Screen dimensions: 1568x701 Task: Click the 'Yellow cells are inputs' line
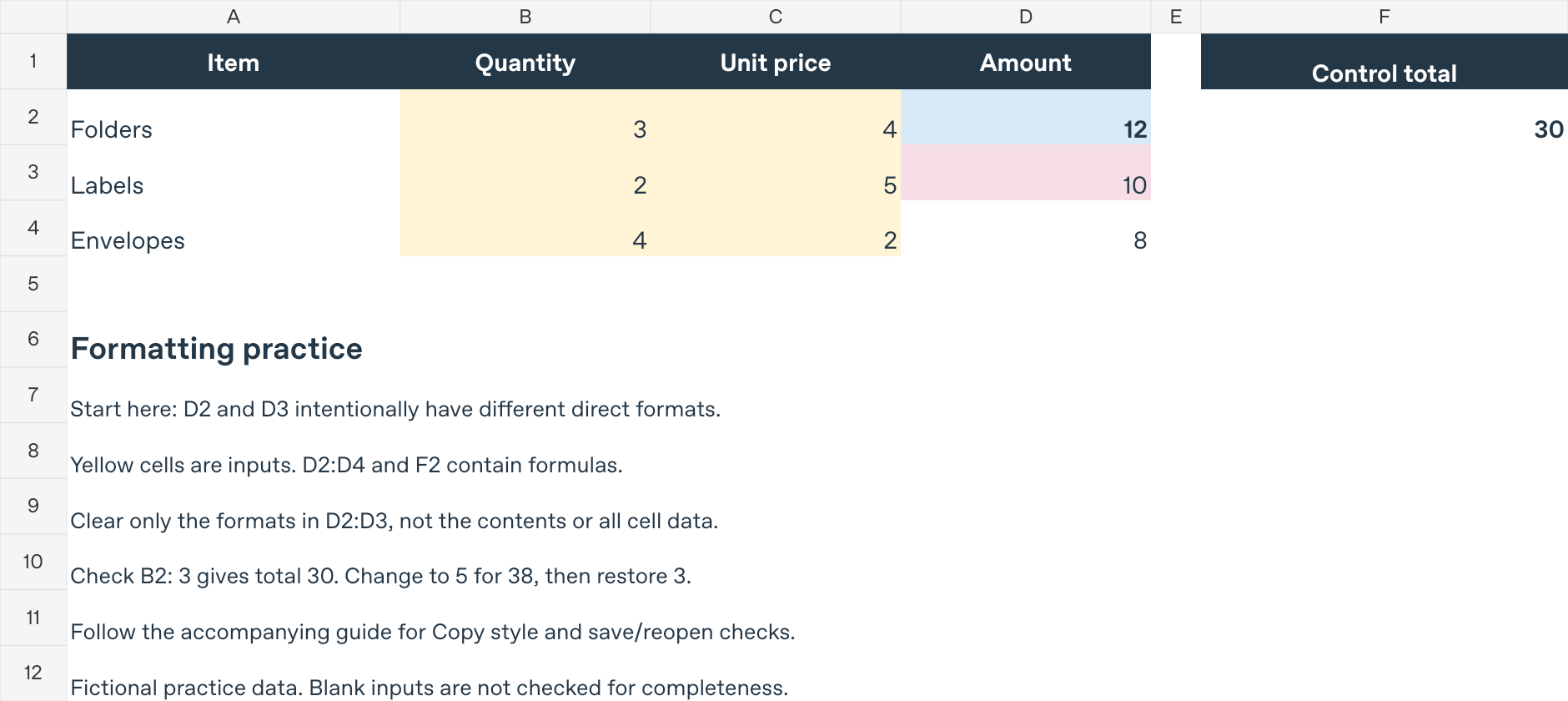tap(346, 465)
